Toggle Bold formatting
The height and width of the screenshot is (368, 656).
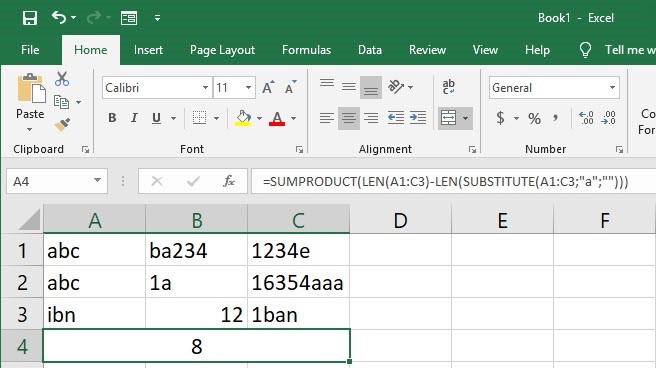click(x=112, y=118)
